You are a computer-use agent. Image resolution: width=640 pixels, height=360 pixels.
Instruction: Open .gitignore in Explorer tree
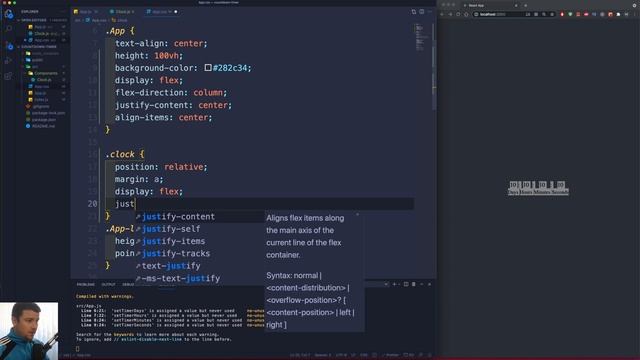point(41,106)
